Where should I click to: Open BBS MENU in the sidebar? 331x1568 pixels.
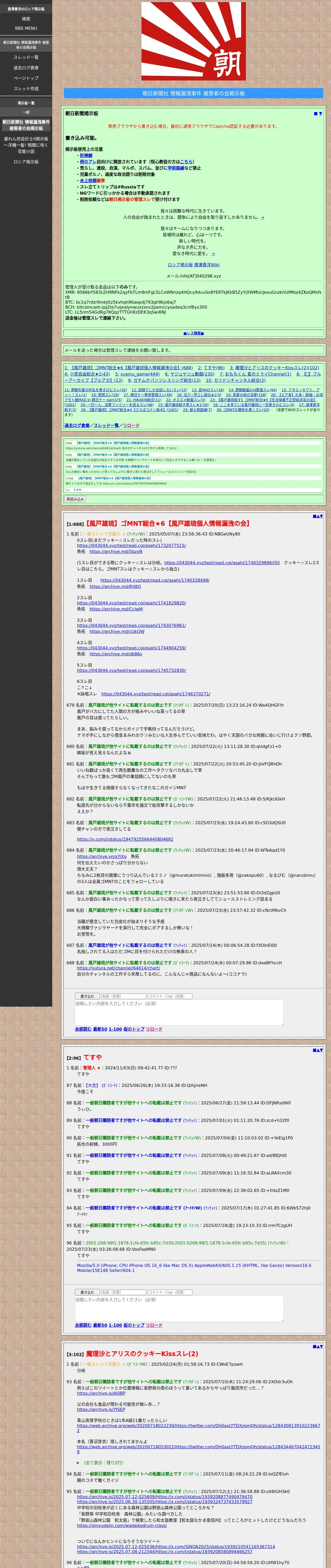26,28
